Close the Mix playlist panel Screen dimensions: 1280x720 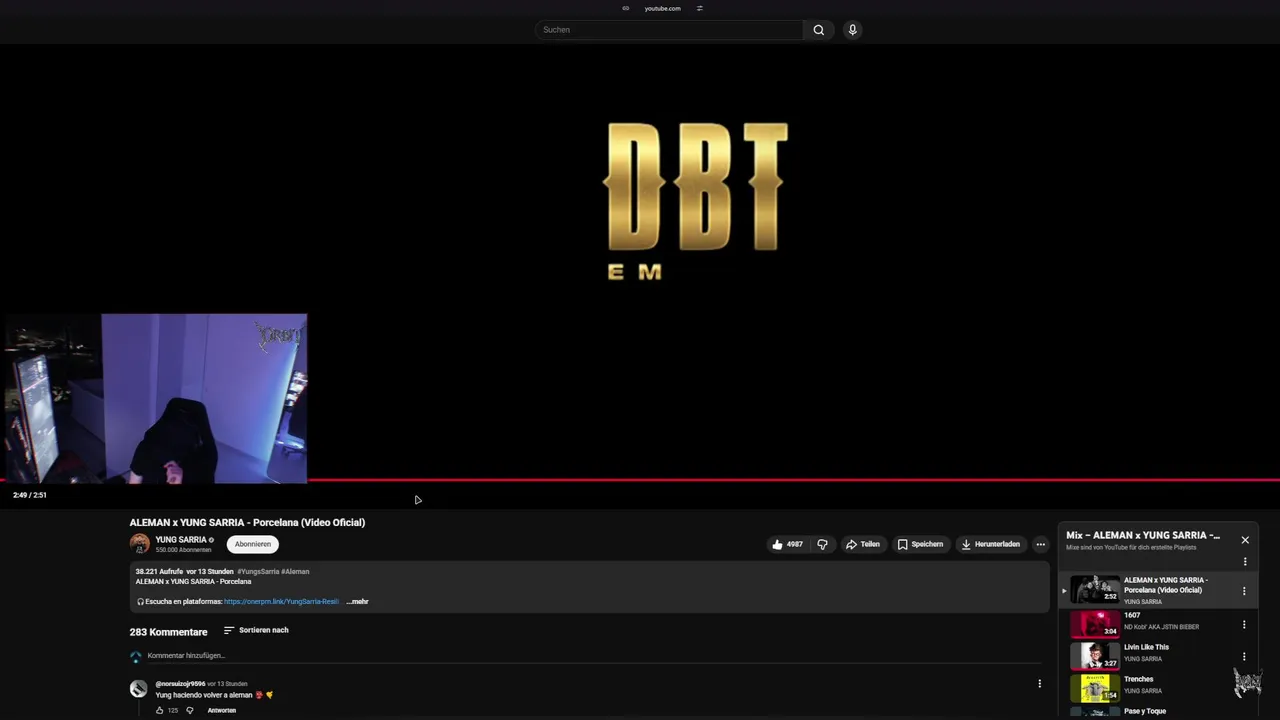(x=1245, y=540)
